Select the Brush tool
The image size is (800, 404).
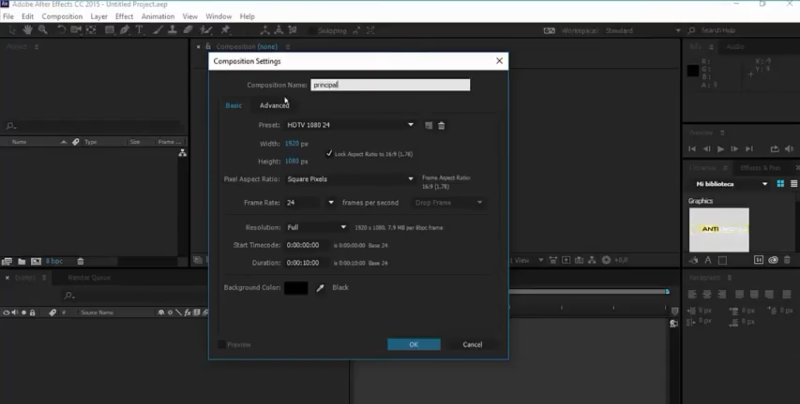pyautogui.click(x=158, y=30)
